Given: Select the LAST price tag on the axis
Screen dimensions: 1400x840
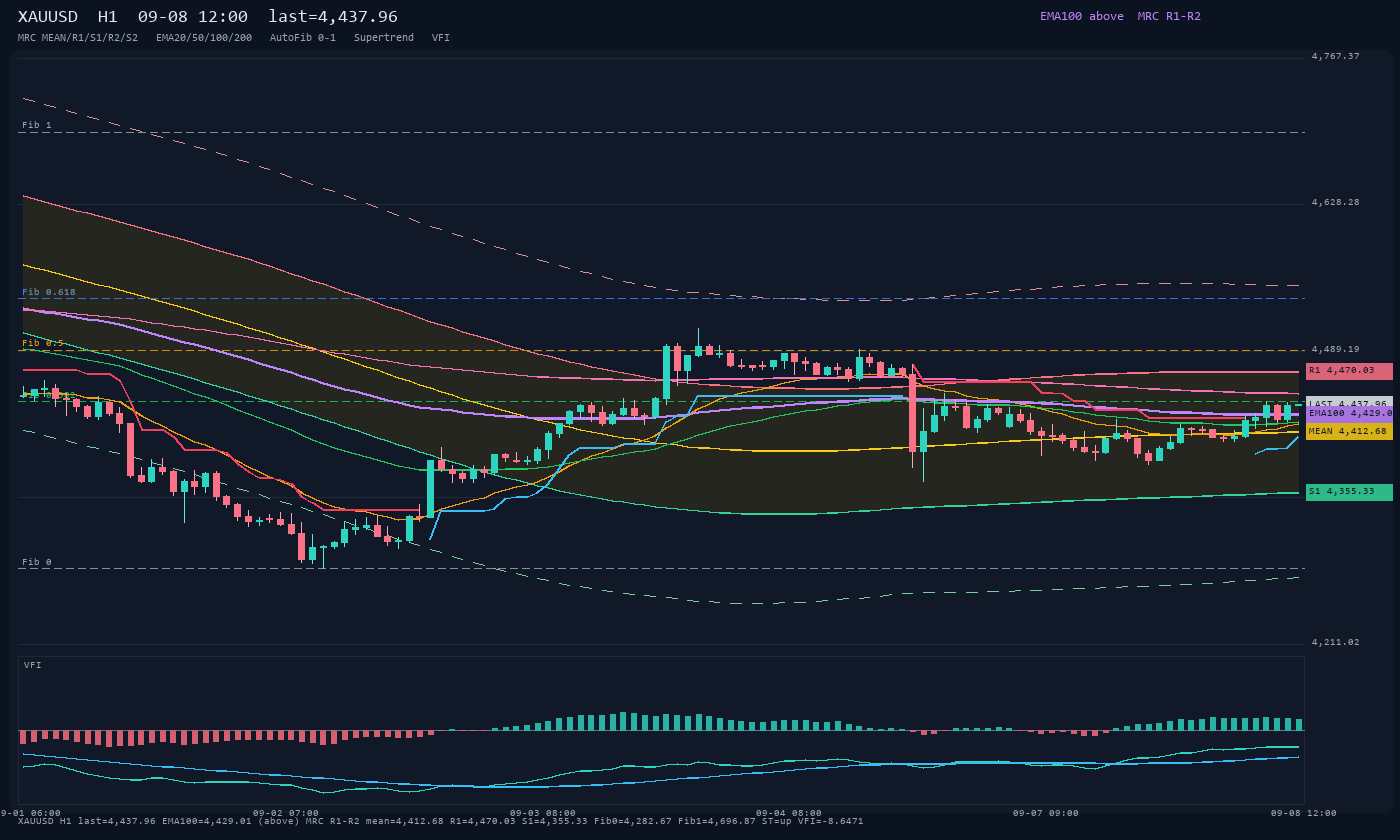Looking at the screenshot, I should [x=1349, y=403].
